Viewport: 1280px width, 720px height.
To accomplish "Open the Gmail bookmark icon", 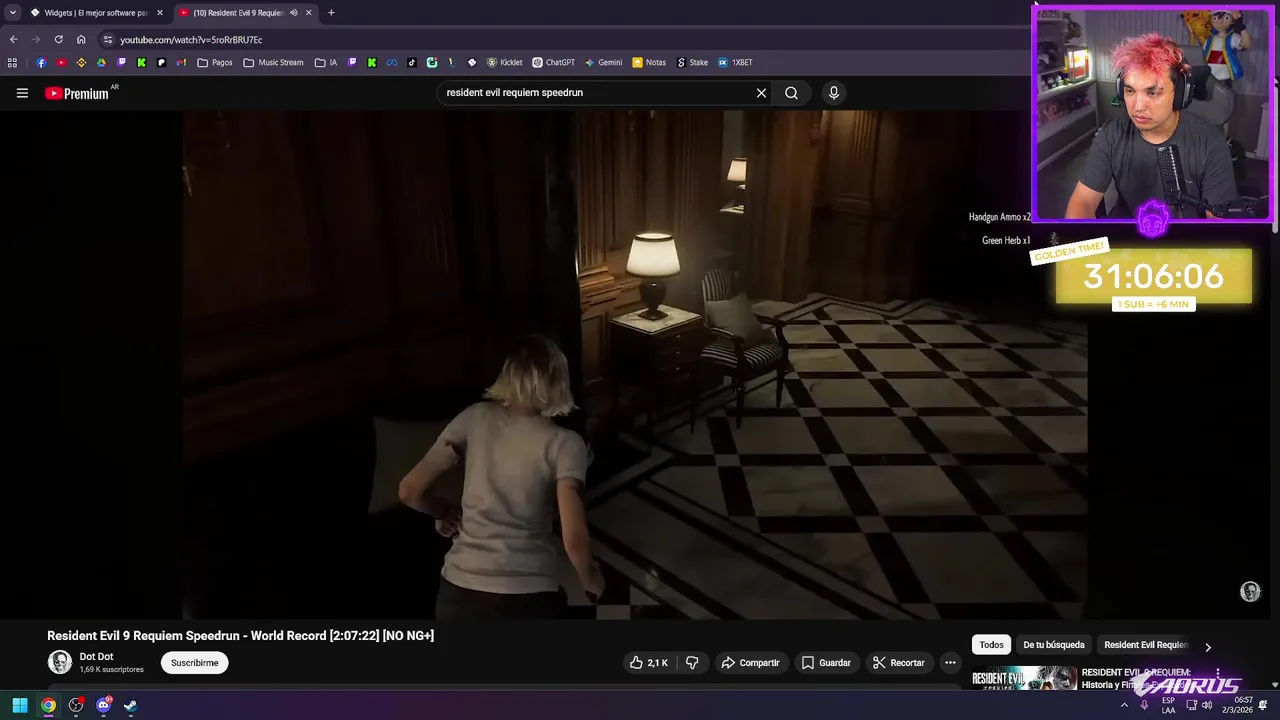I will (x=181, y=62).
